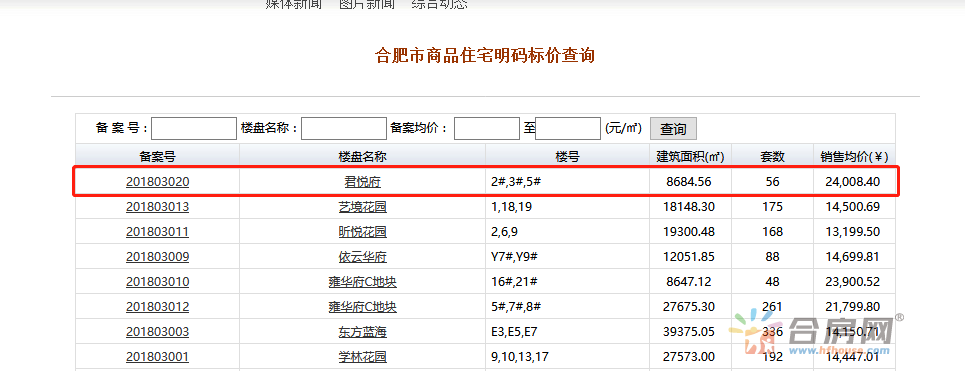This screenshot has height=371, width=965.
Task: Open record number 201803012
Action: tap(158, 306)
